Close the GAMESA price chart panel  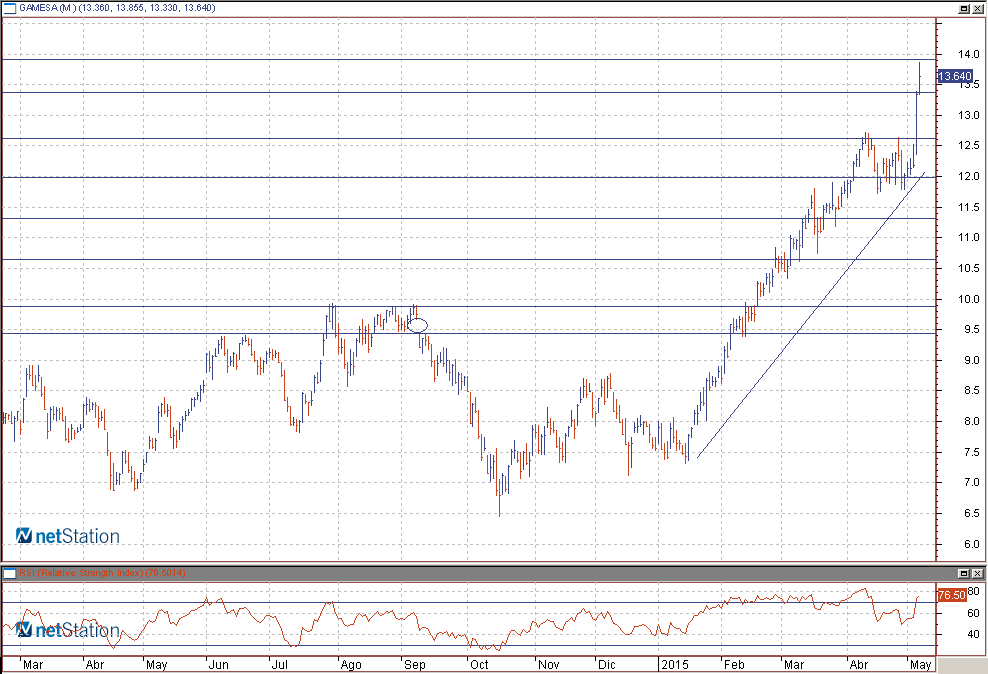click(x=978, y=8)
